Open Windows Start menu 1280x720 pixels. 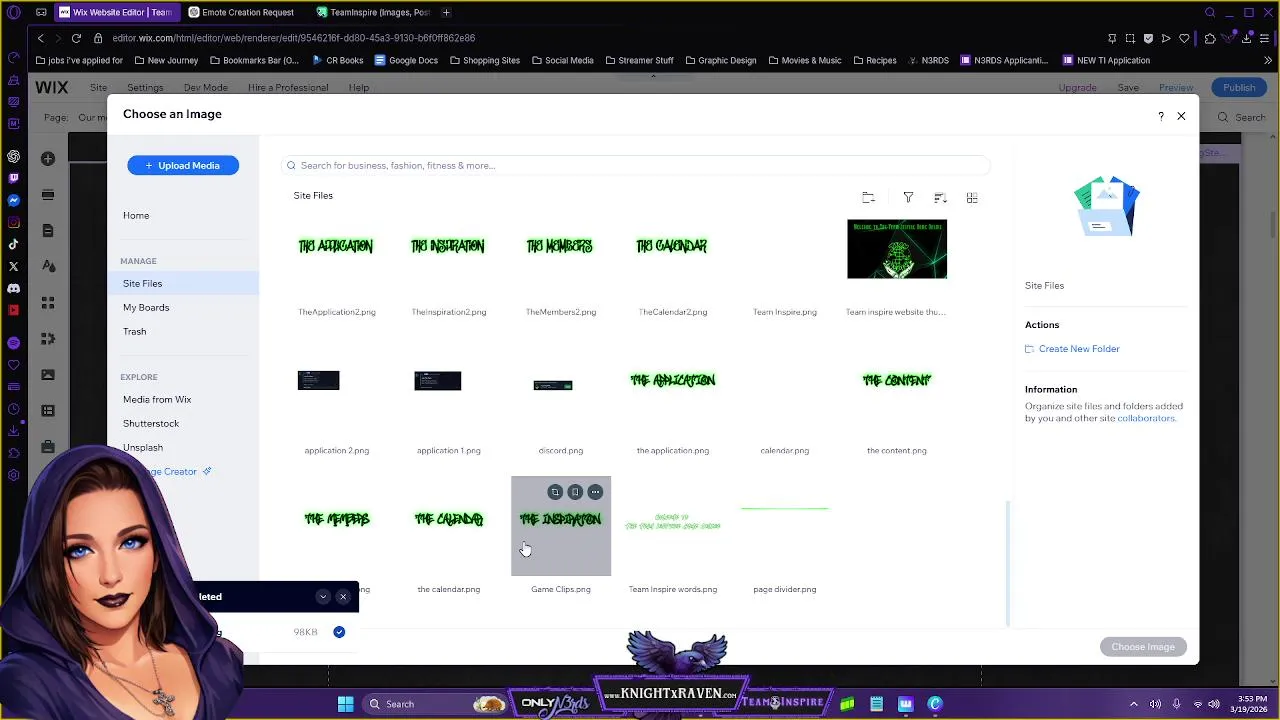click(x=345, y=704)
